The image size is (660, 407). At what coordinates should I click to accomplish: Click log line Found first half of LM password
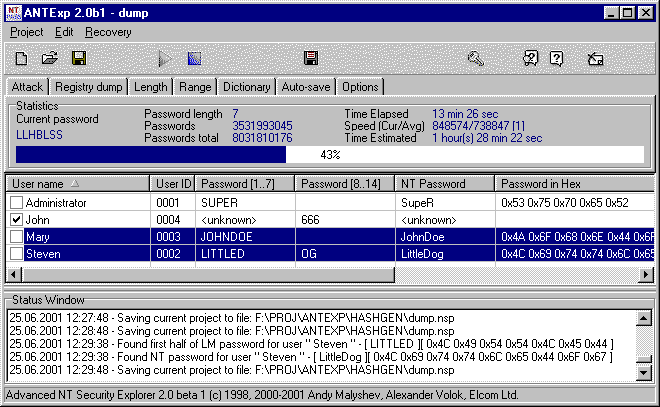coord(311,344)
